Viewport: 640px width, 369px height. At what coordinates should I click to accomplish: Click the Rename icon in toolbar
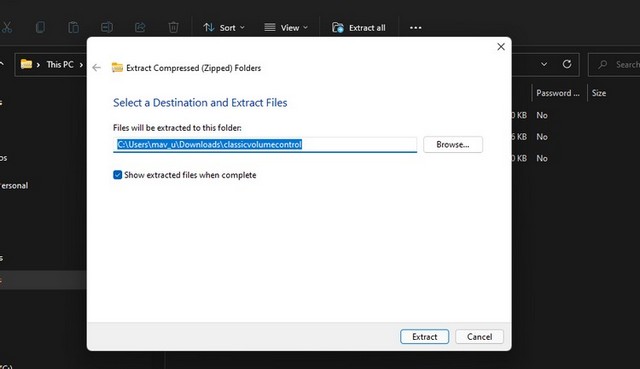(x=107, y=27)
